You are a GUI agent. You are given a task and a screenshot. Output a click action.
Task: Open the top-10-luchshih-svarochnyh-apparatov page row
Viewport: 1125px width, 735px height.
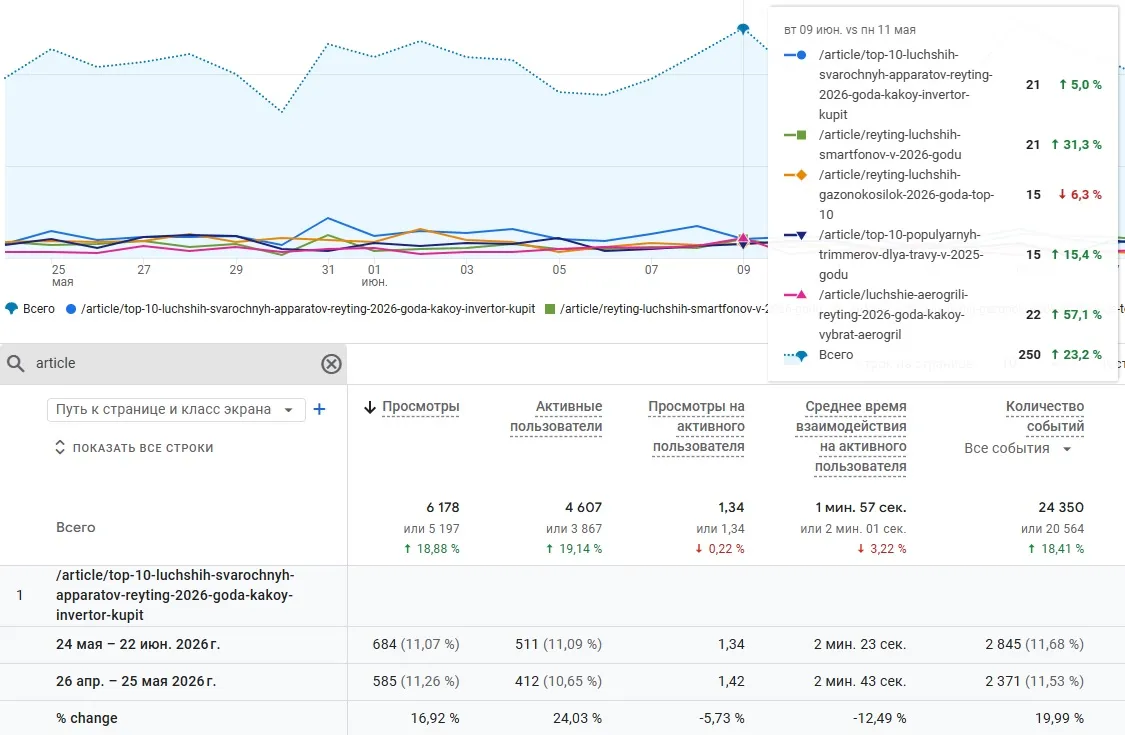[x=175, y=595]
